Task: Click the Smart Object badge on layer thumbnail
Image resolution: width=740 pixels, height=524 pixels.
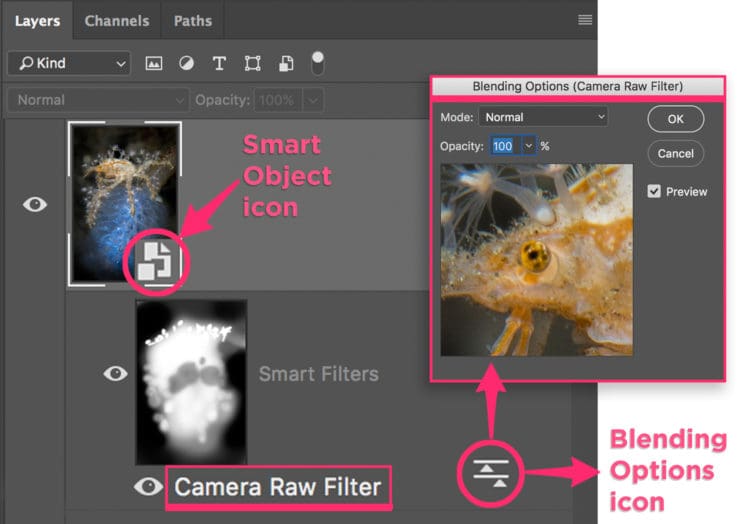Action: (158, 262)
